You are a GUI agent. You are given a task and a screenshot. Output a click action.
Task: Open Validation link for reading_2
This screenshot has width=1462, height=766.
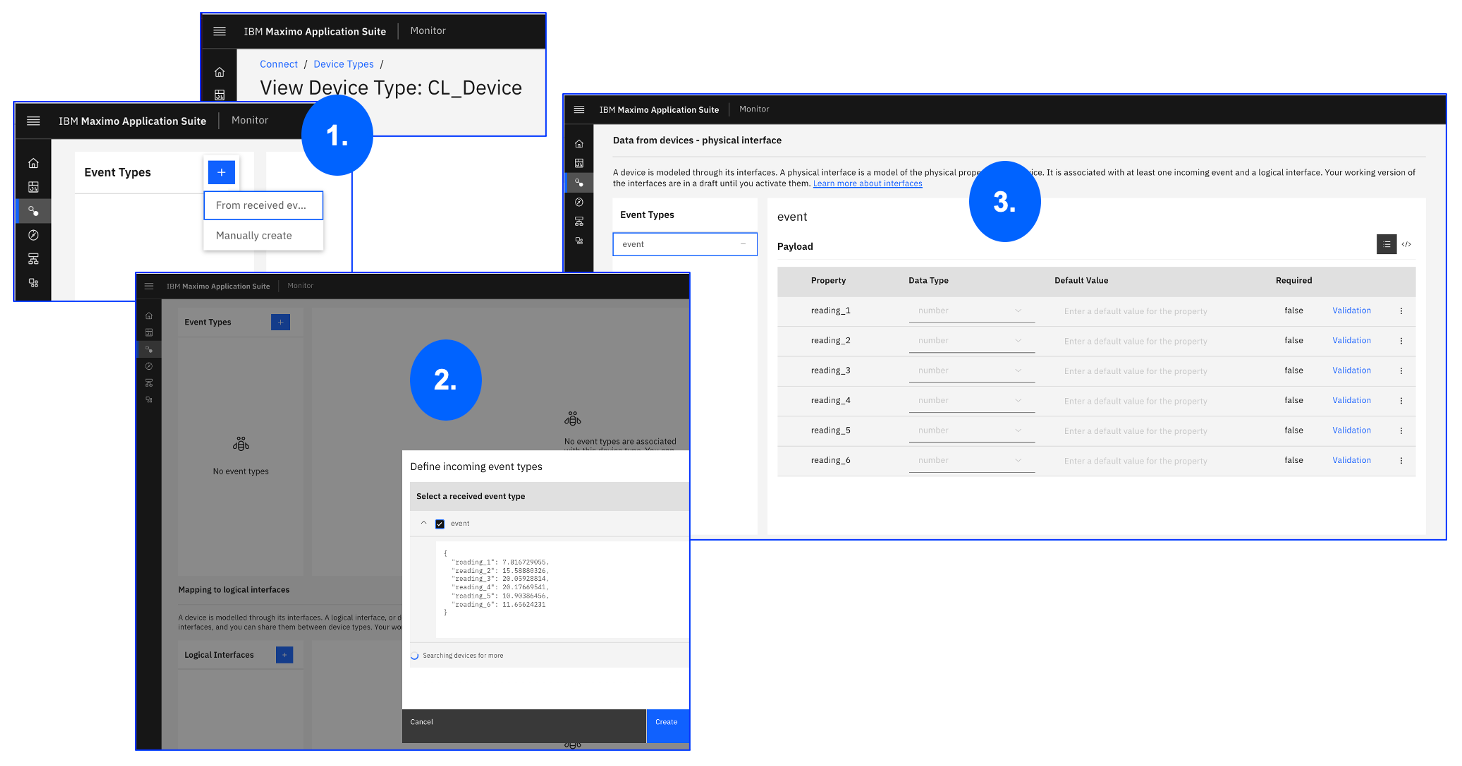pos(1351,340)
